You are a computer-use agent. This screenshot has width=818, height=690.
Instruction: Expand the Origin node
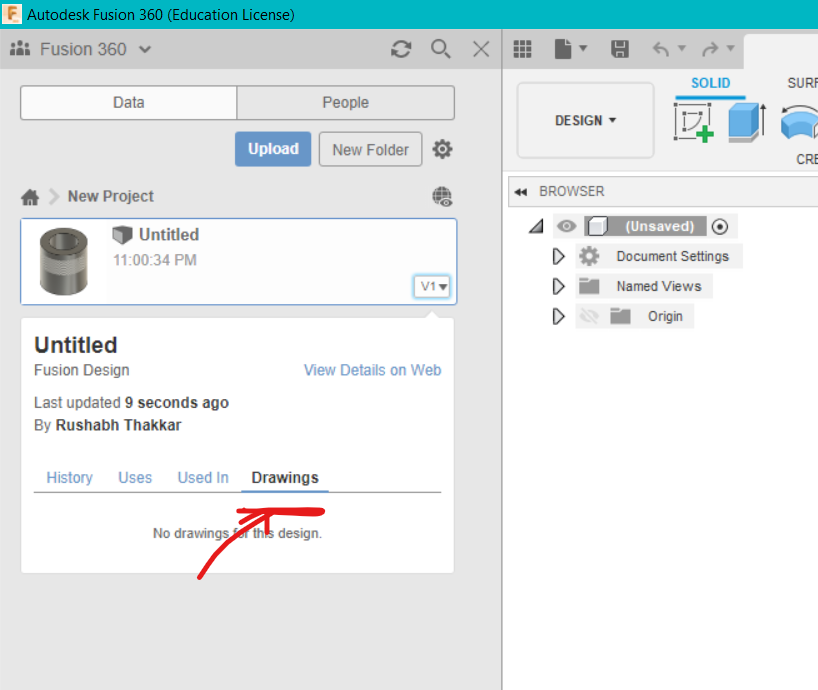click(558, 316)
